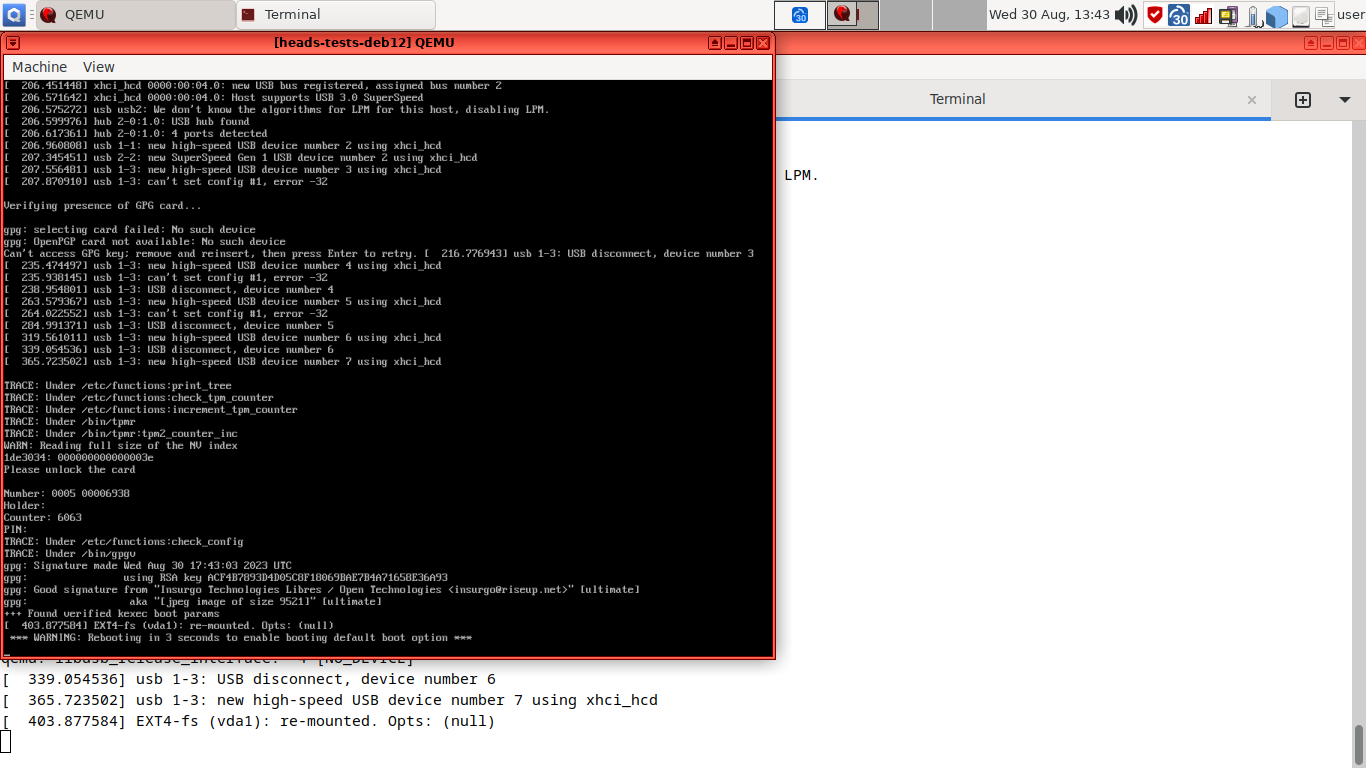Click the red shield security icon in system tray
1366x768 pixels.
(x=1155, y=14)
